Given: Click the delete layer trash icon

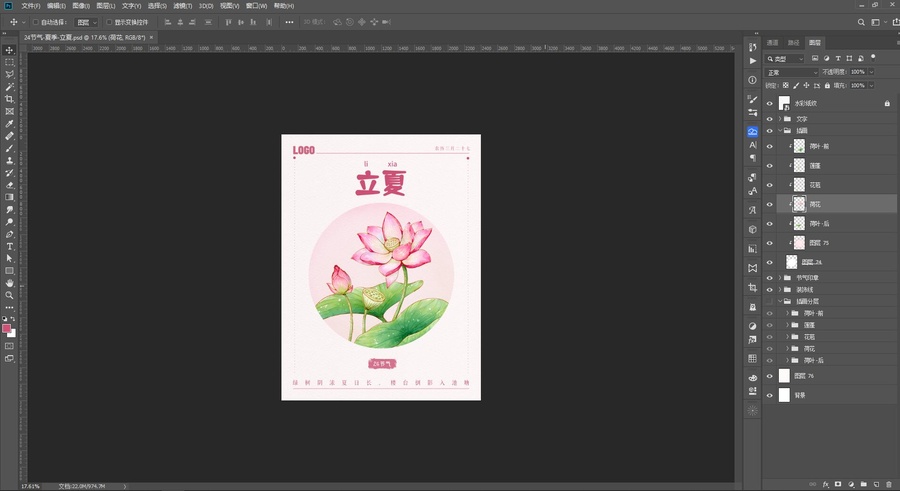Looking at the screenshot, I should (x=889, y=484).
